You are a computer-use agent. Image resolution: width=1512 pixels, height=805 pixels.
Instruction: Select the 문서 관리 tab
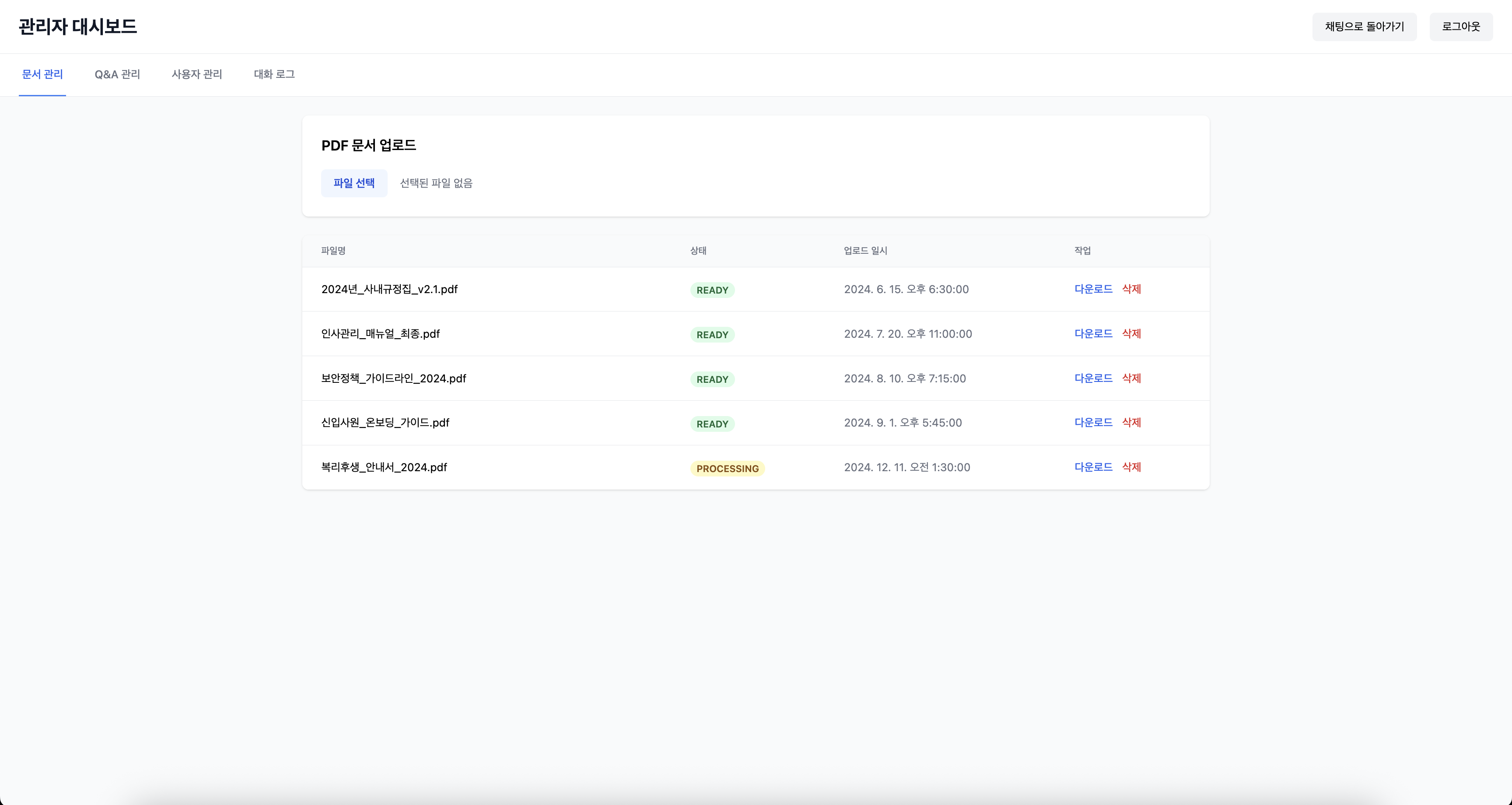click(x=42, y=74)
